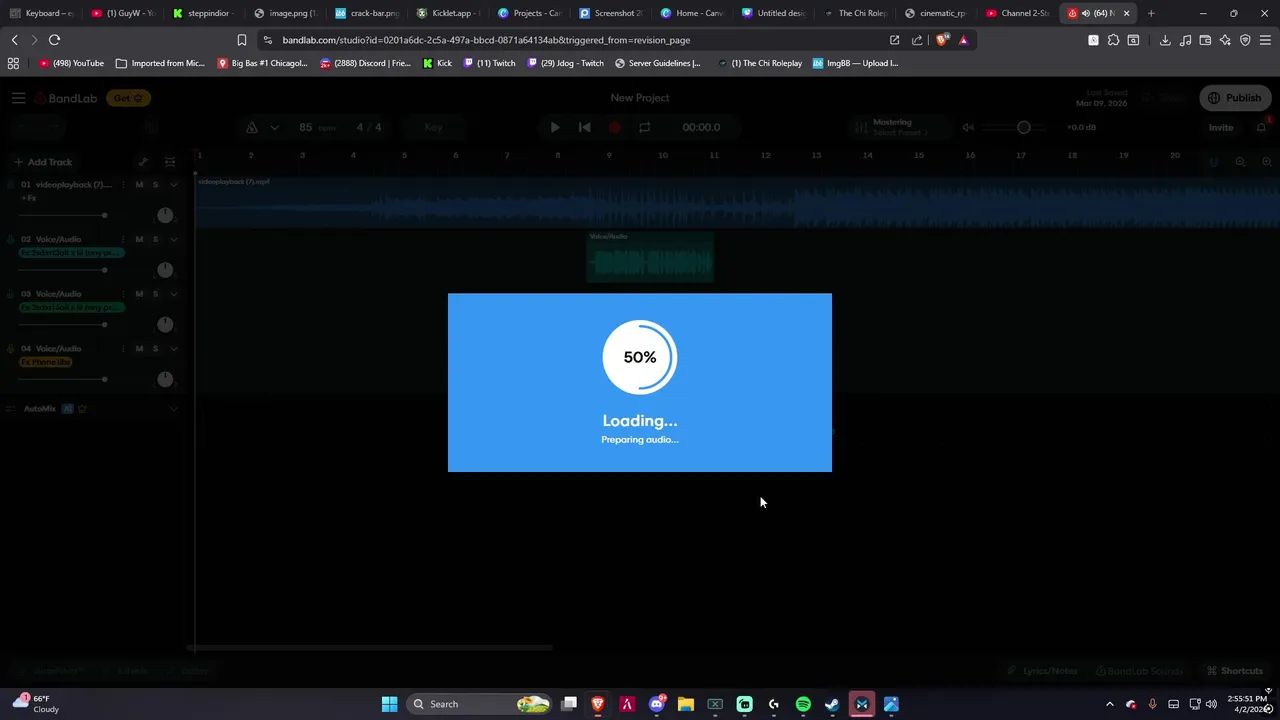Viewport: 1280px width, 720px height.
Task: Switch to the crack-bar.png tab
Action: pyautogui.click(x=367, y=13)
